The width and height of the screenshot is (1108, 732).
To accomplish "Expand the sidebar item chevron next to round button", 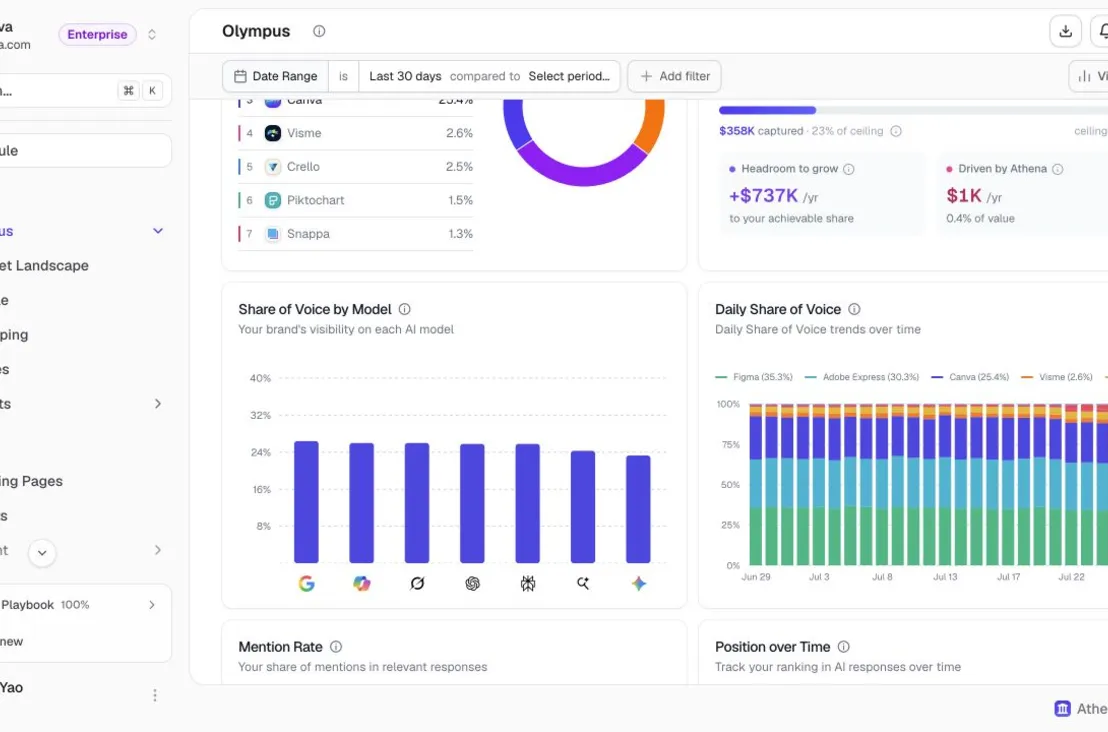I will click(158, 550).
